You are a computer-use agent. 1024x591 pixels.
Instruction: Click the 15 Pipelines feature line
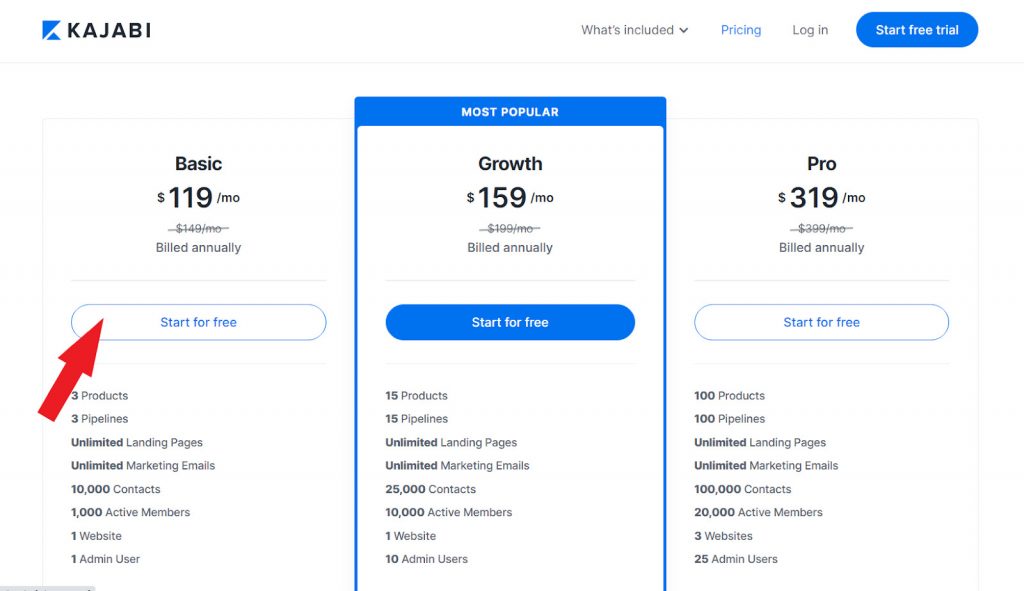[x=417, y=419]
